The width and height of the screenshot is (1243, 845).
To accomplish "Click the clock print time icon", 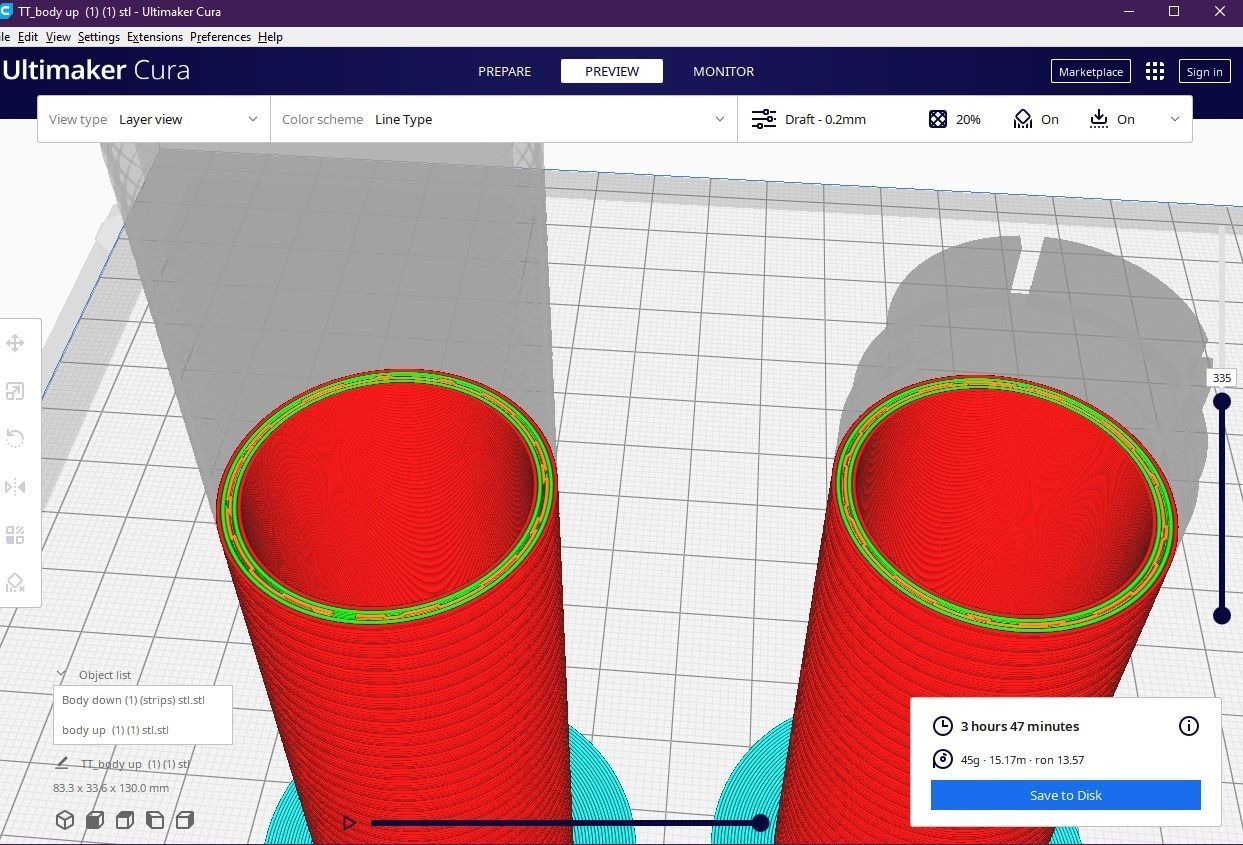I will point(942,726).
